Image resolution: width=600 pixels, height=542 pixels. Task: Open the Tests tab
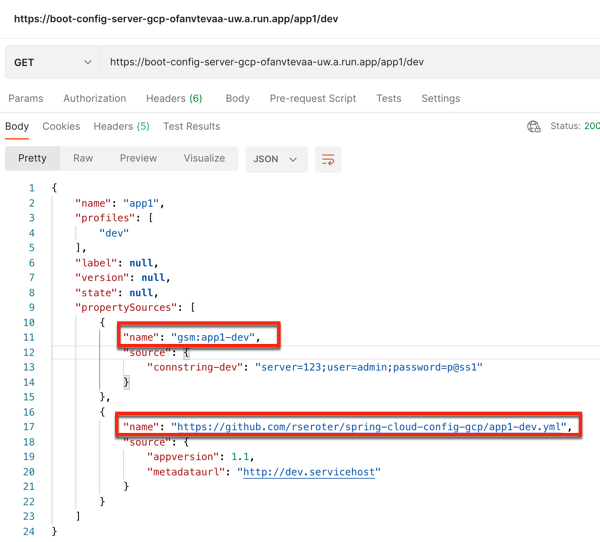pyautogui.click(x=389, y=99)
